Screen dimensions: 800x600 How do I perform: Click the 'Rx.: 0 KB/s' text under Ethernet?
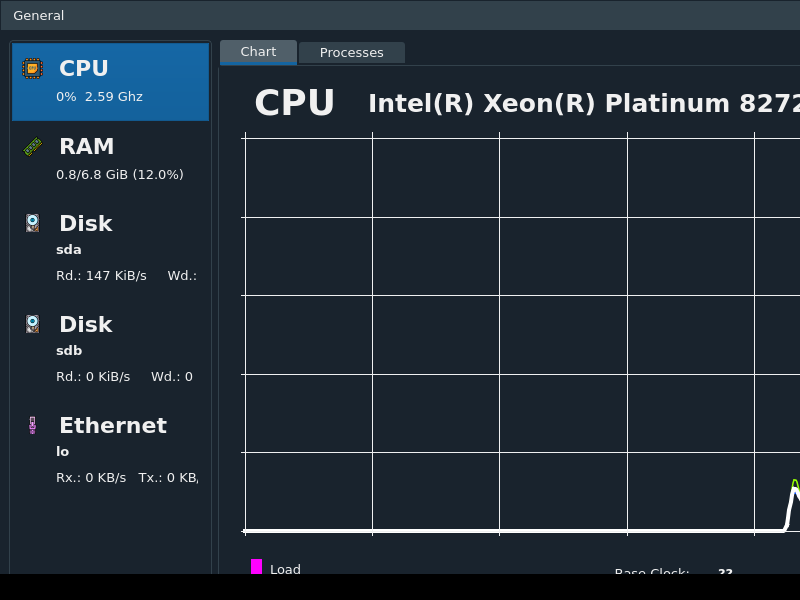click(91, 478)
